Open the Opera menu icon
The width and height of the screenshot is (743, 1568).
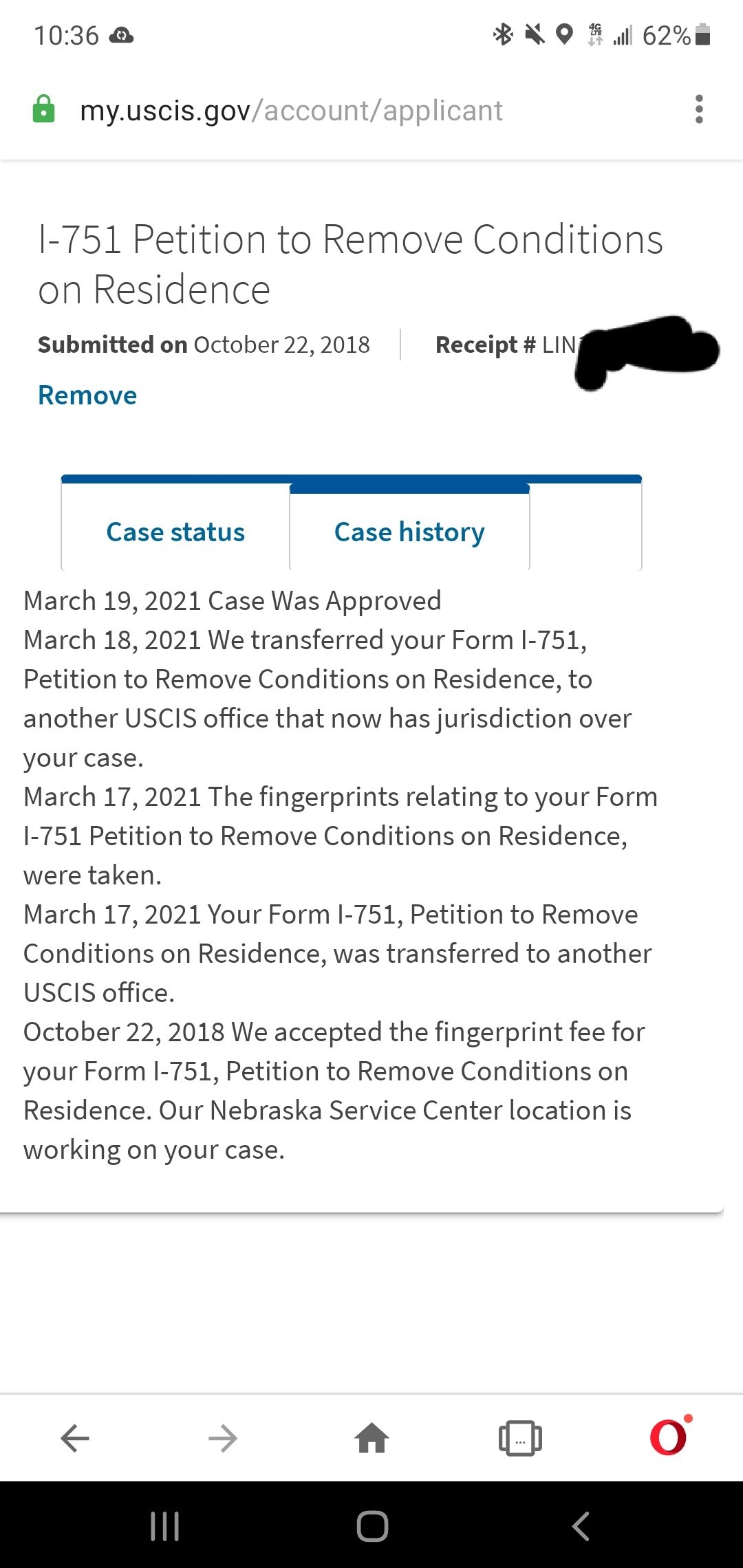pyautogui.click(x=669, y=1436)
